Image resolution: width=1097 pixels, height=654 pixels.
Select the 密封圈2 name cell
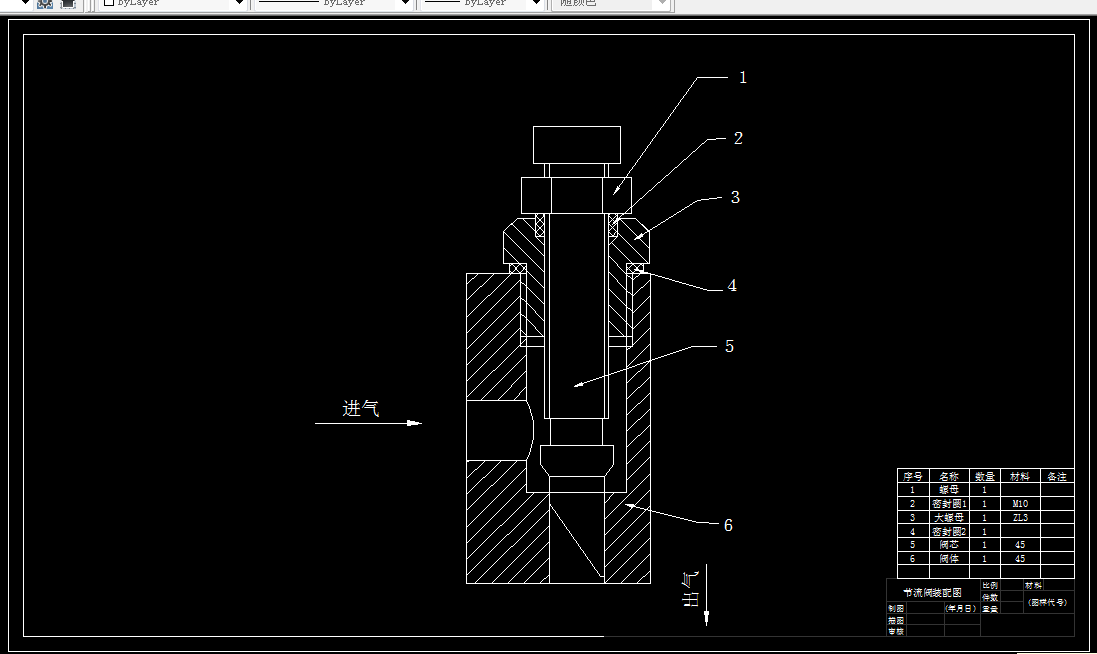point(949,532)
